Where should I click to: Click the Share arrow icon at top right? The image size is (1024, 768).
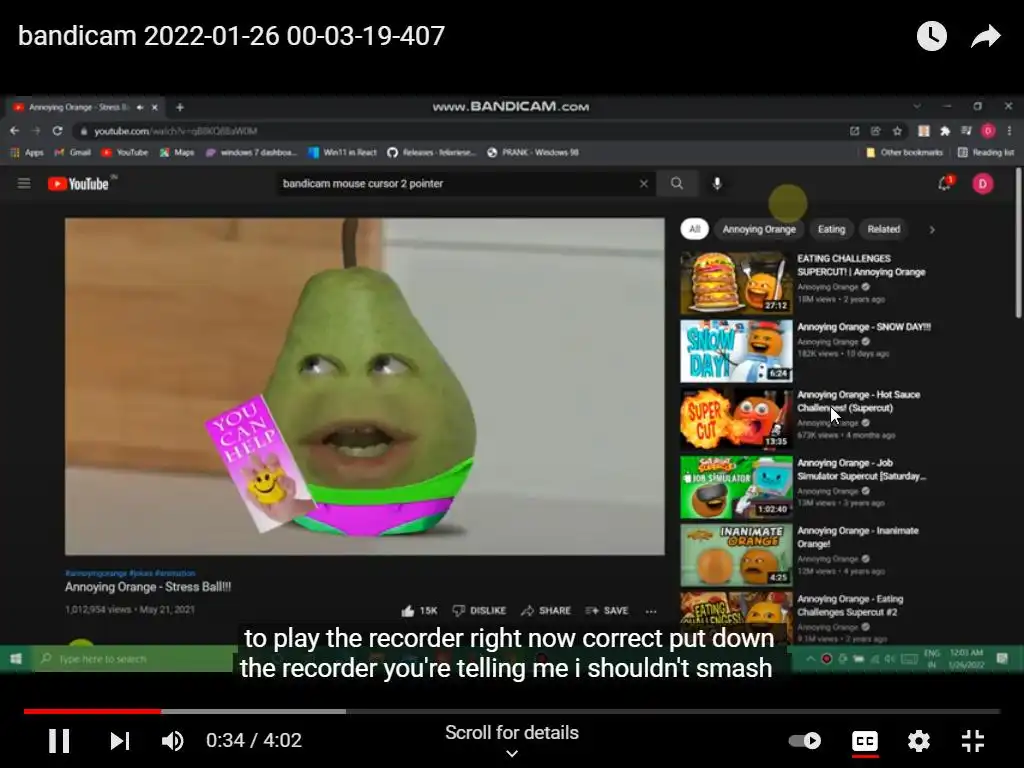tap(985, 36)
